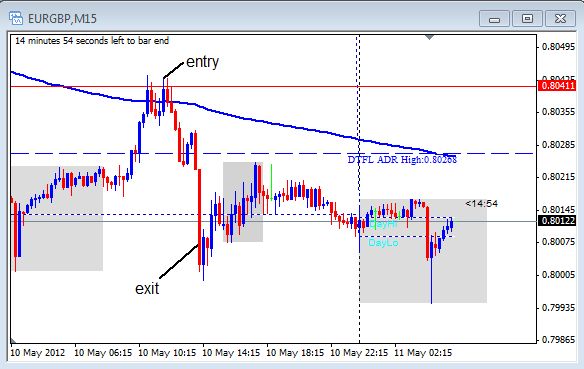Click the 0.79865 price scale value
Viewport: 584px width, 369px height.
point(558,340)
